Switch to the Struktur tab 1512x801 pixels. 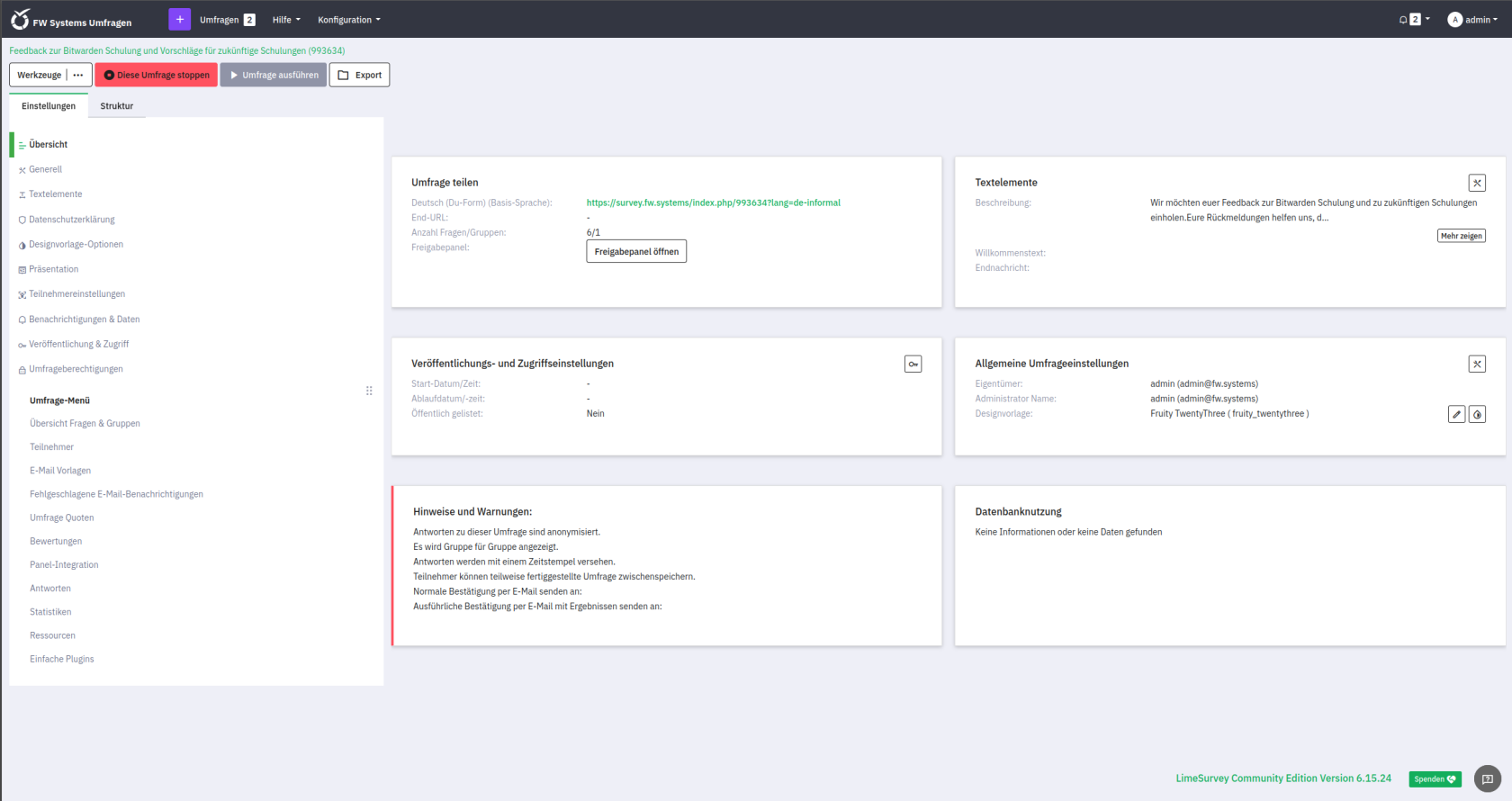[116, 106]
